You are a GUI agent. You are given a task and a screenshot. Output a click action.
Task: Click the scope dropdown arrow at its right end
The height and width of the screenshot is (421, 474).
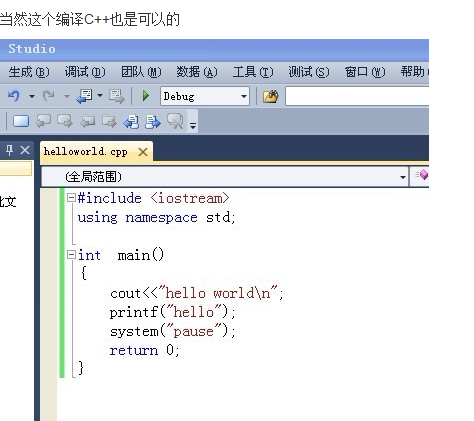(x=403, y=177)
